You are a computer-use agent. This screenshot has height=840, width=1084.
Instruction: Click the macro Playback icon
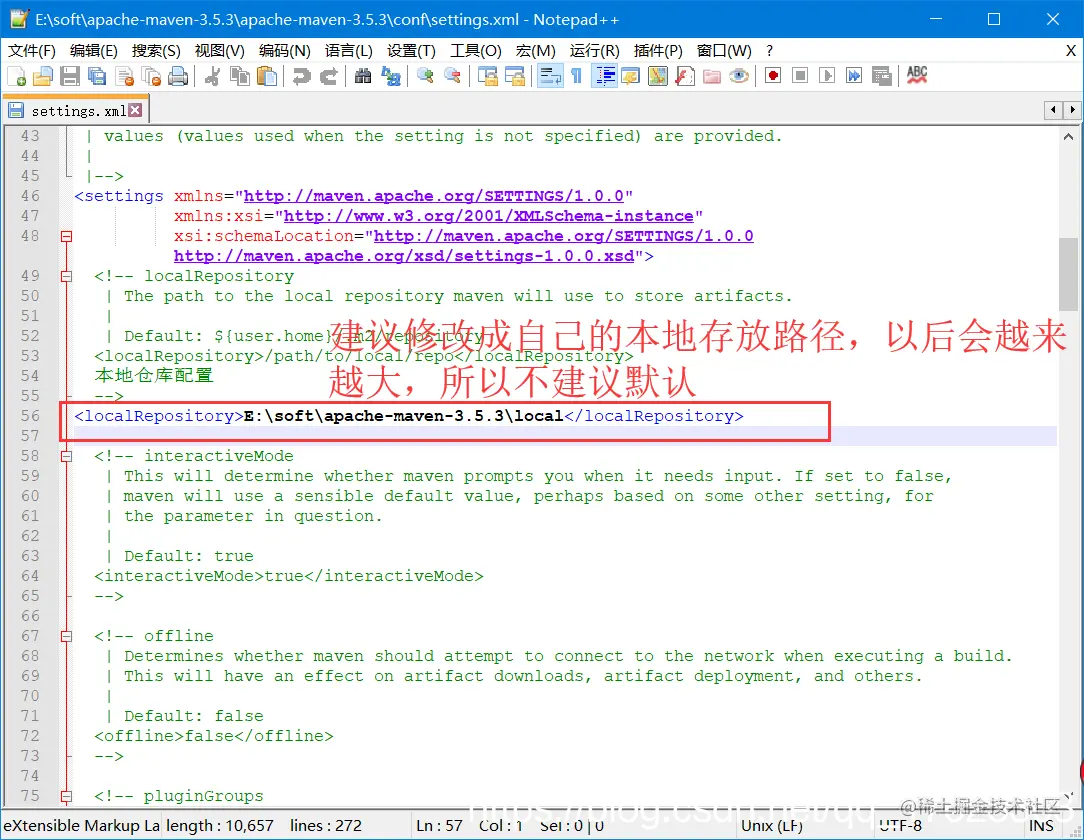point(827,75)
